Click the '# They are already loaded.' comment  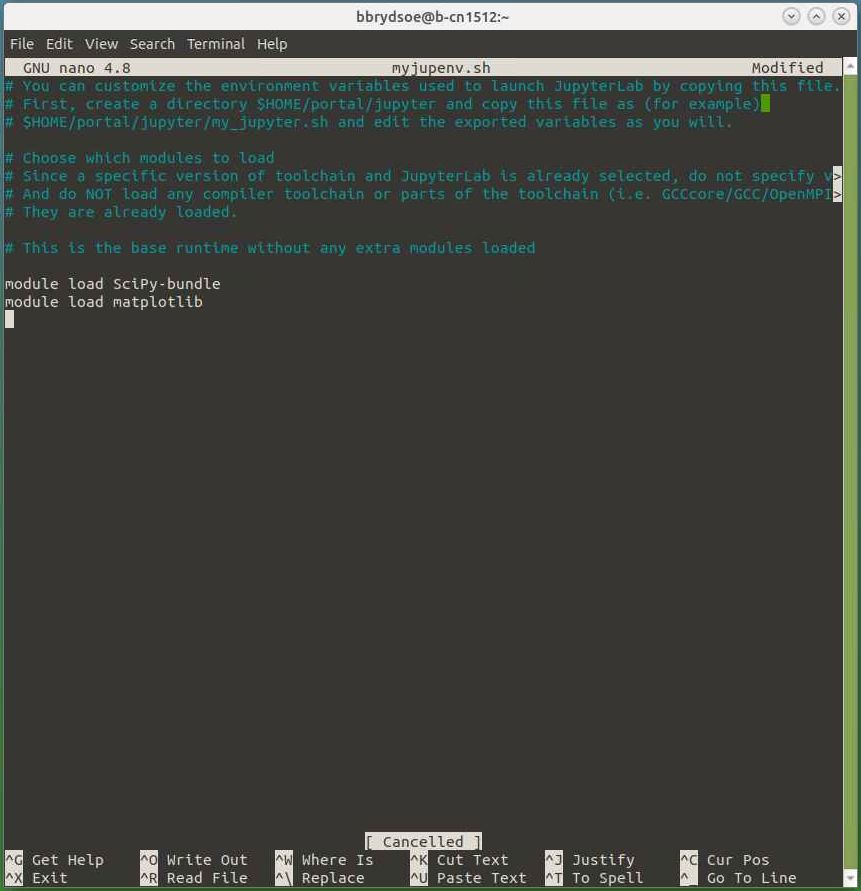[x=121, y=212]
